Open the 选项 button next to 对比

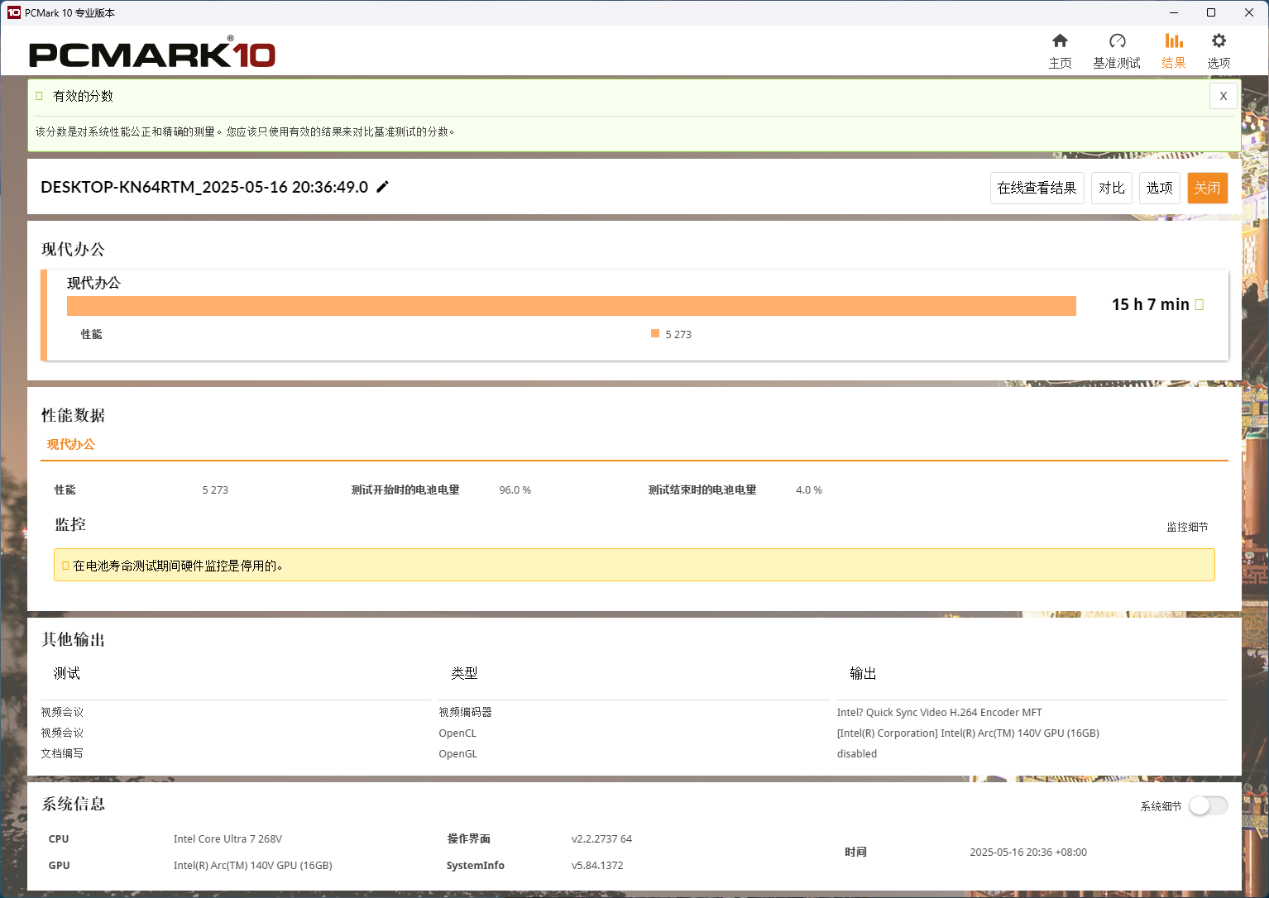click(1159, 188)
